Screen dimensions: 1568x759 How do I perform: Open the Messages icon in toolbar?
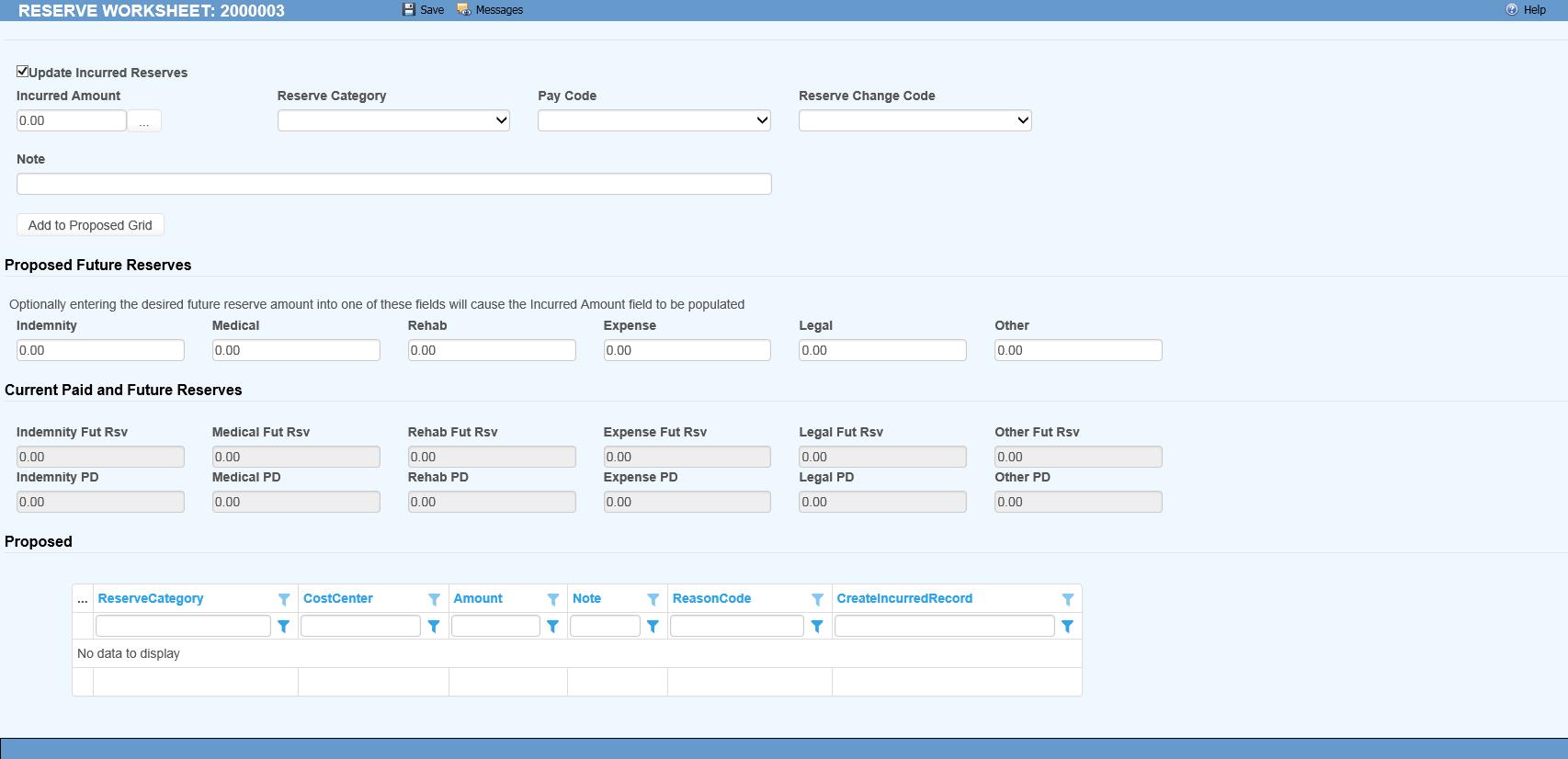[464, 9]
